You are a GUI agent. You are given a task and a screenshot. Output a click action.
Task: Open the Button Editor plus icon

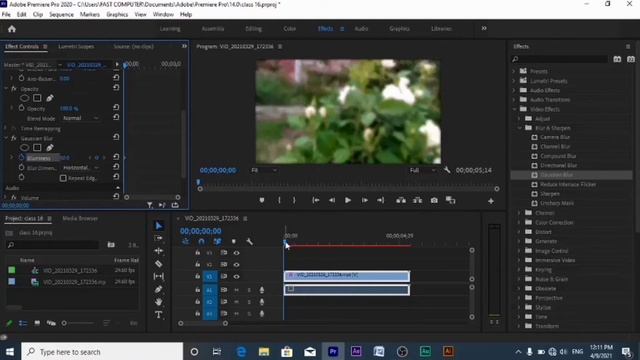(x=491, y=201)
